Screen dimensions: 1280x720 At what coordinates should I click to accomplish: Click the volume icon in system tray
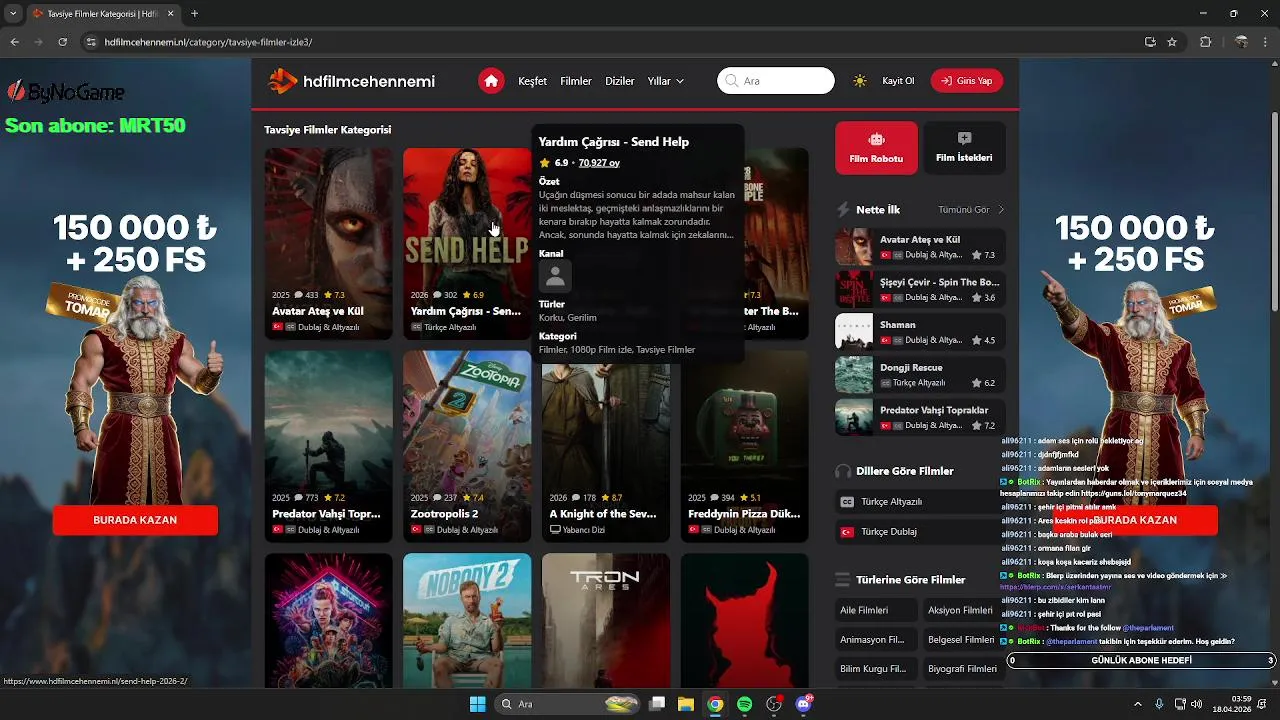(1197, 704)
